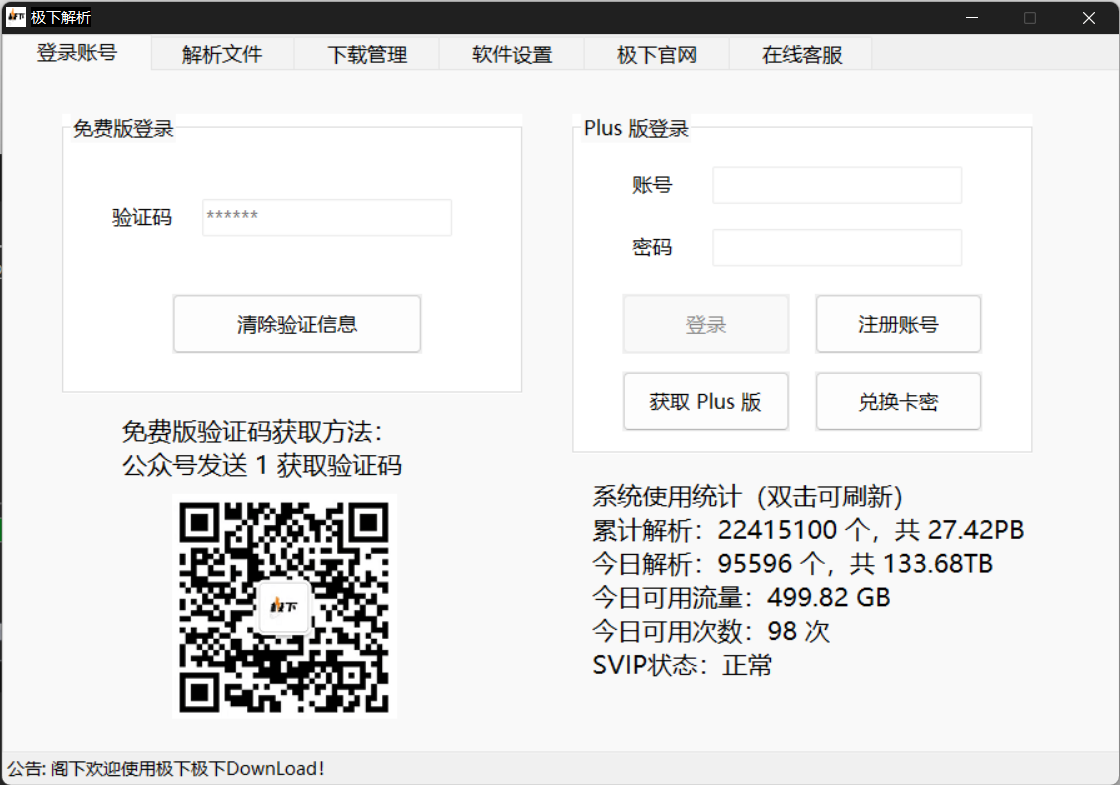The image size is (1120, 785).
Task: Click the 系统使用统计 (双击可刷新) heading
Action: (747, 496)
